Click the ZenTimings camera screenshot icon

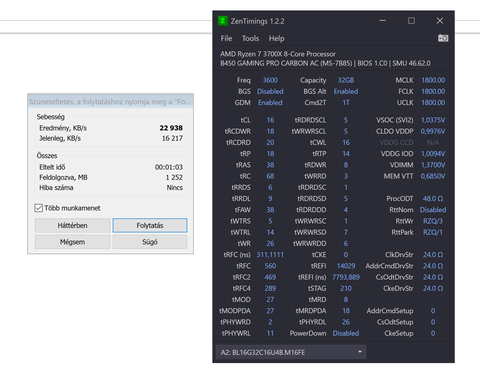point(443,38)
